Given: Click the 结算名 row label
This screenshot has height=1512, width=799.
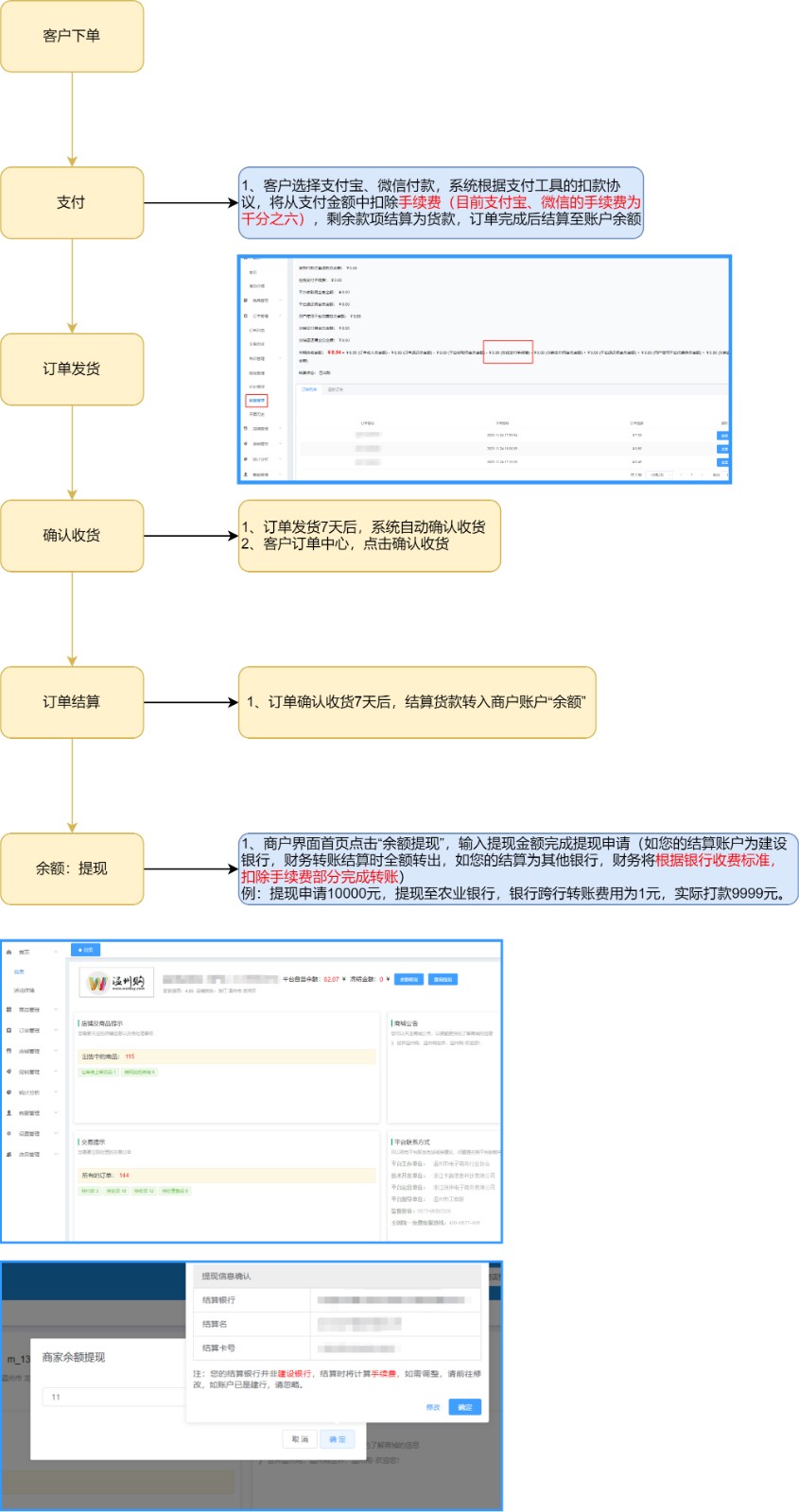Looking at the screenshot, I should 215,1324.
